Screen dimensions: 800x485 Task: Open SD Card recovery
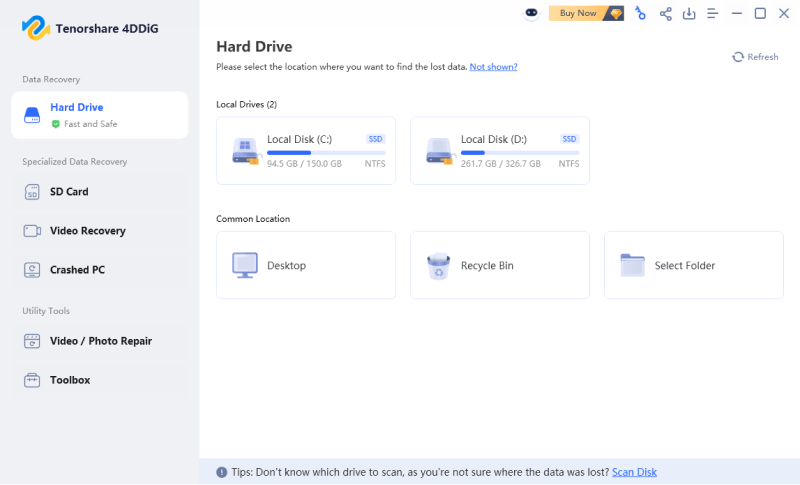tap(99, 192)
